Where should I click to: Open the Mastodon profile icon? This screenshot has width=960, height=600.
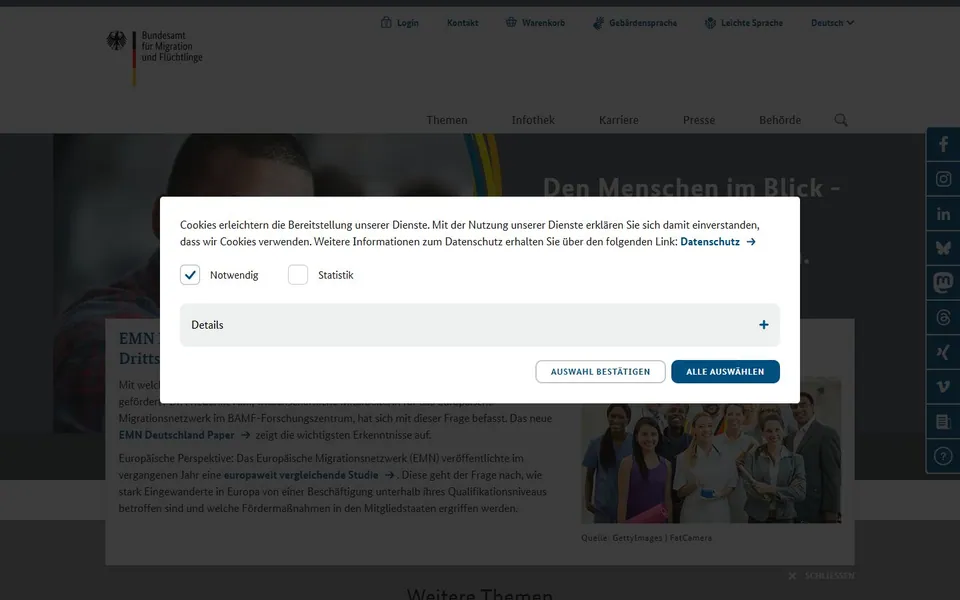943,283
